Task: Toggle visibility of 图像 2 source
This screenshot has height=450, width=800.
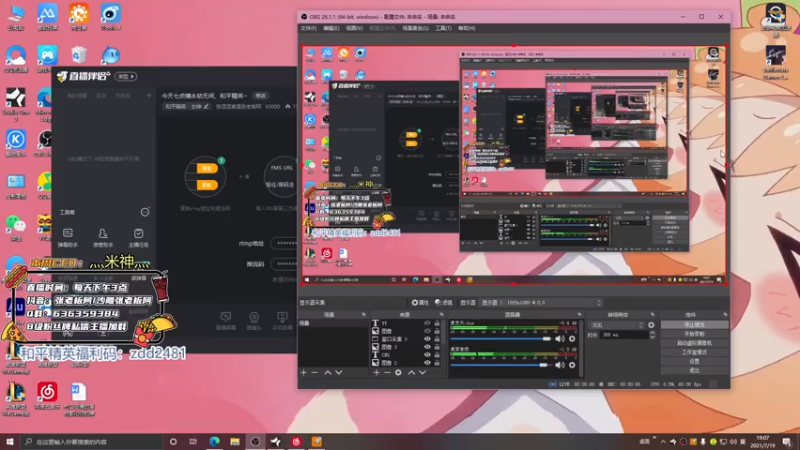Action: pos(427,363)
